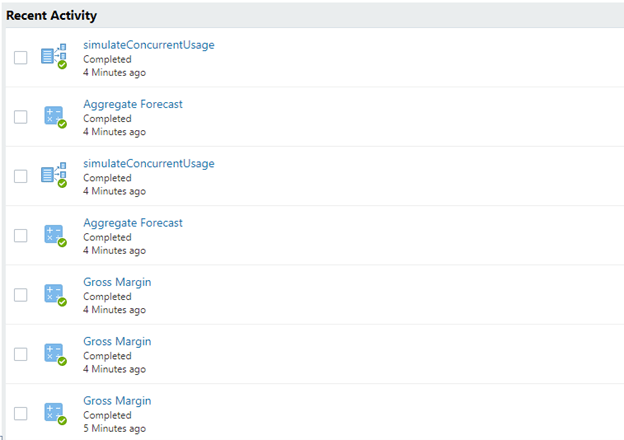Select the checkbox beside the first Aggregate Forecast
This screenshot has width=624, height=440.
pyautogui.click(x=21, y=117)
